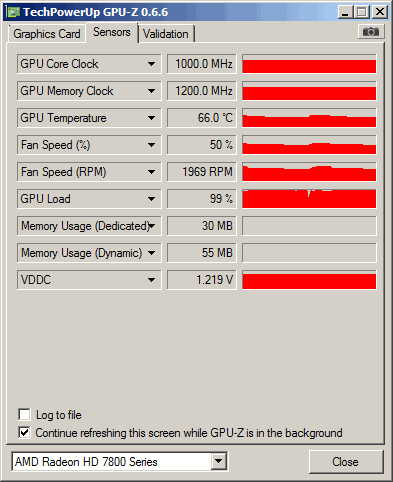Click the GPU Load red graph

(x=309, y=199)
